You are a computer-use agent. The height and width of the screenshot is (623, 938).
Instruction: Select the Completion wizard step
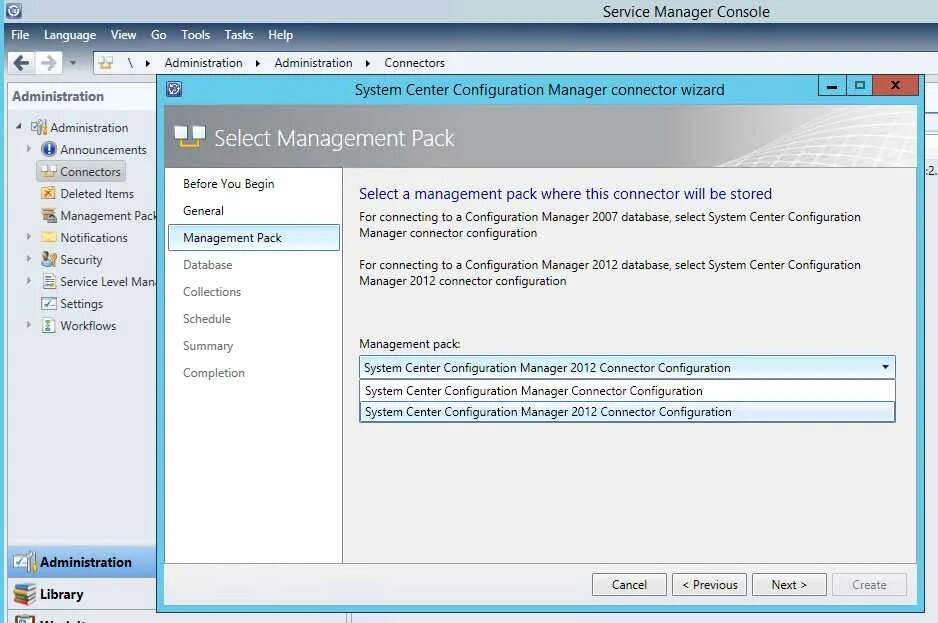point(214,372)
